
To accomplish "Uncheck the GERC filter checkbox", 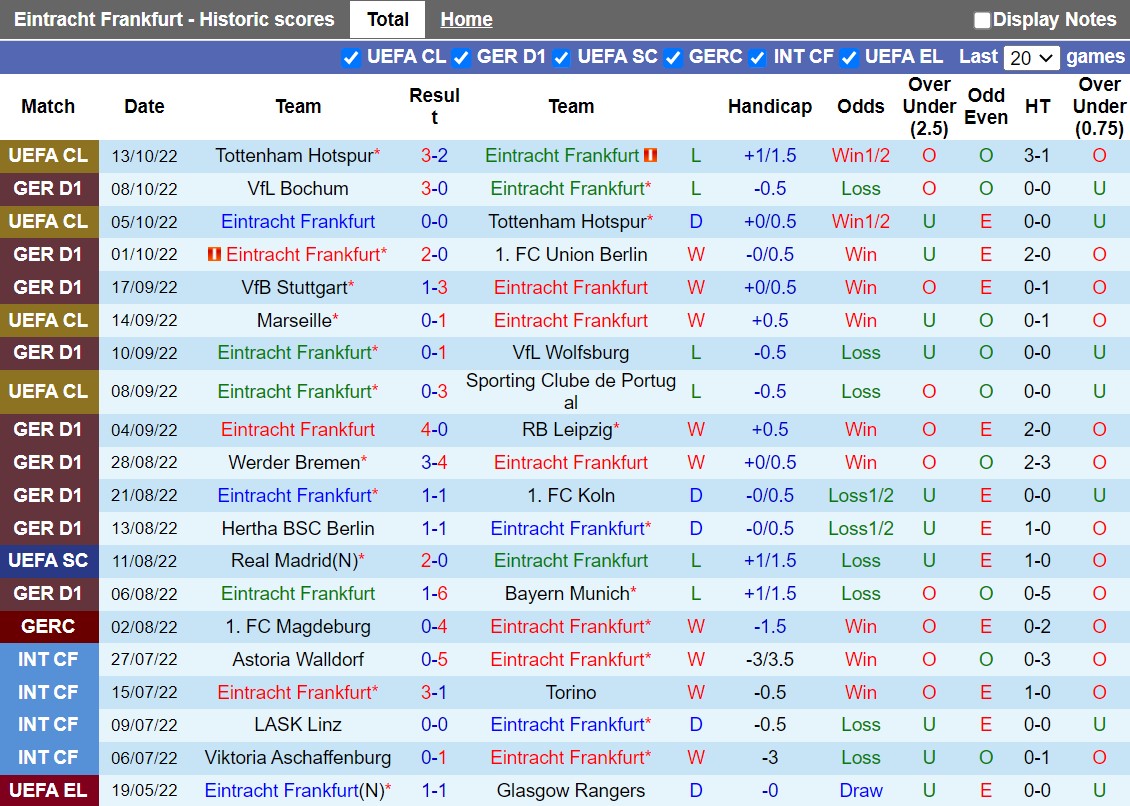I will (x=673, y=58).
